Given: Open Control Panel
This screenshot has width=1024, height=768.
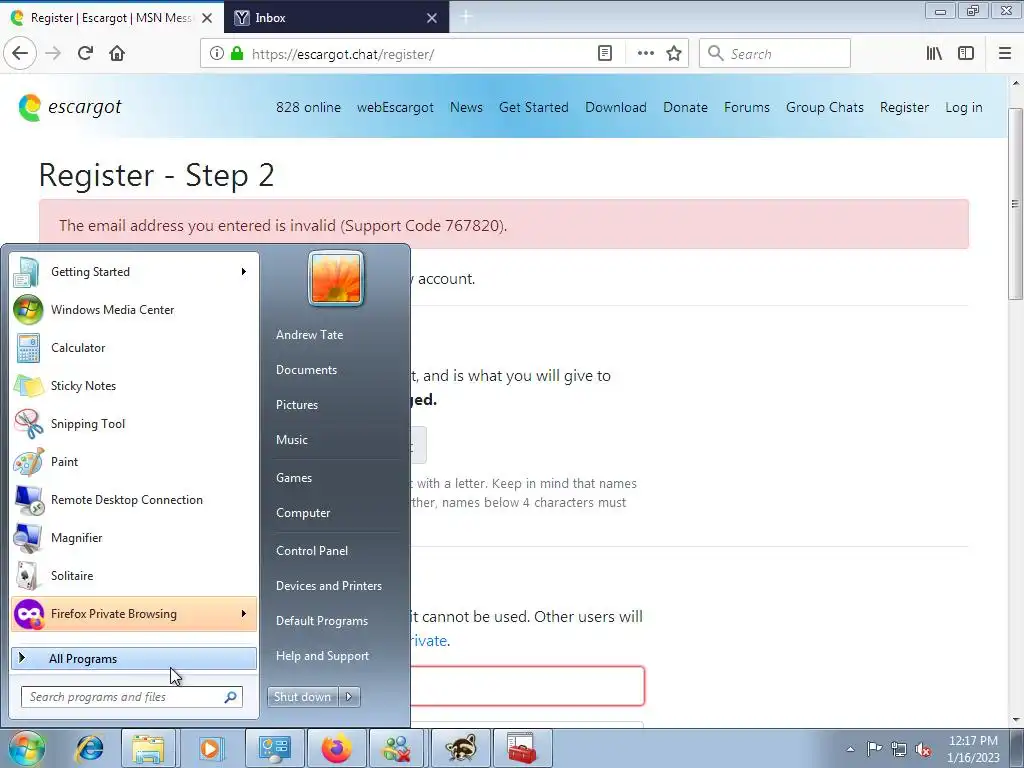Looking at the screenshot, I should point(312,551).
